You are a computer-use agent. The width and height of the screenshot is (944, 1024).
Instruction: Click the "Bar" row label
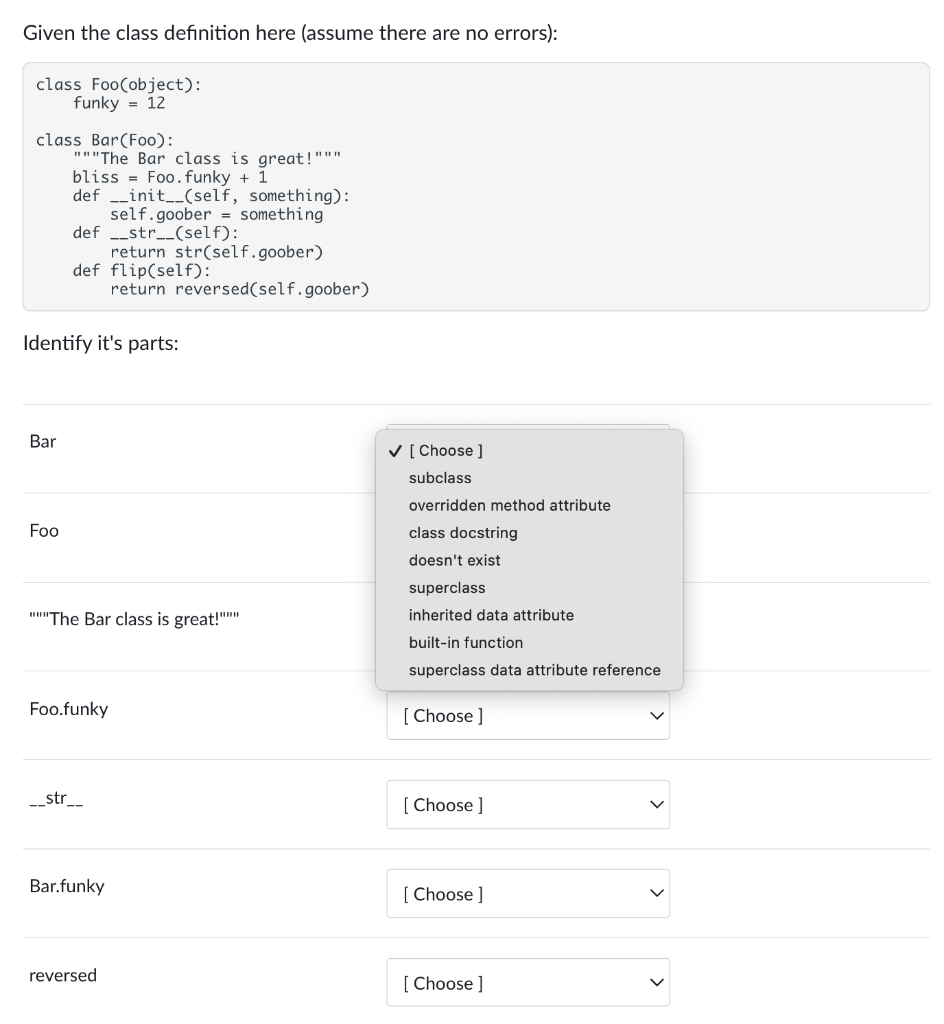[x=43, y=441]
